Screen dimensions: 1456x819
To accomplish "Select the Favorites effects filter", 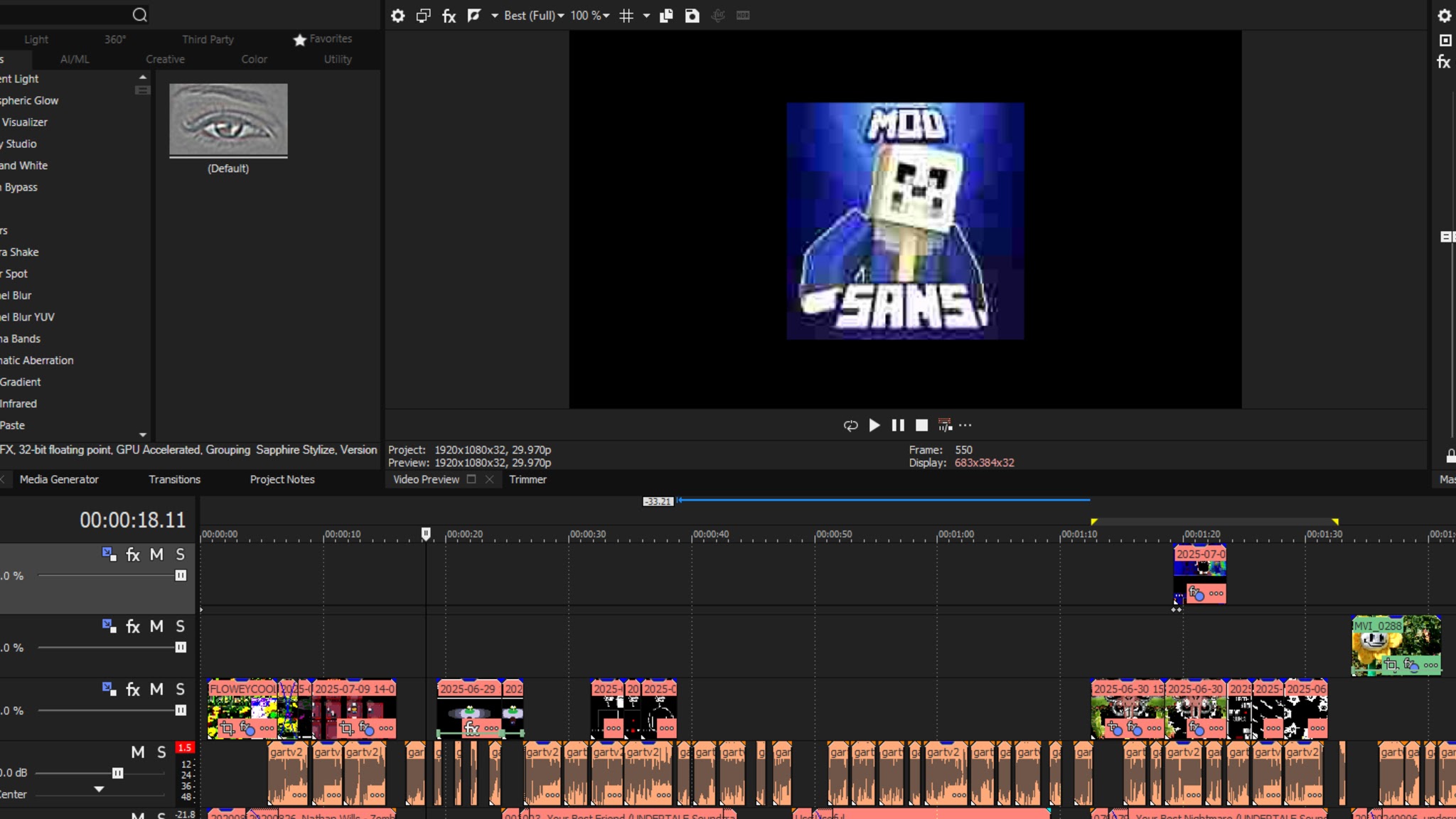I will 323,39.
